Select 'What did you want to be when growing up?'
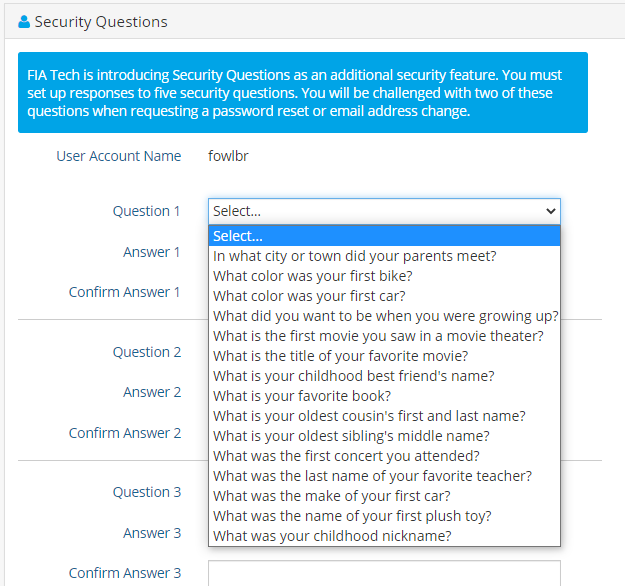The width and height of the screenshot is (625, 586). (x=384, y=316)
